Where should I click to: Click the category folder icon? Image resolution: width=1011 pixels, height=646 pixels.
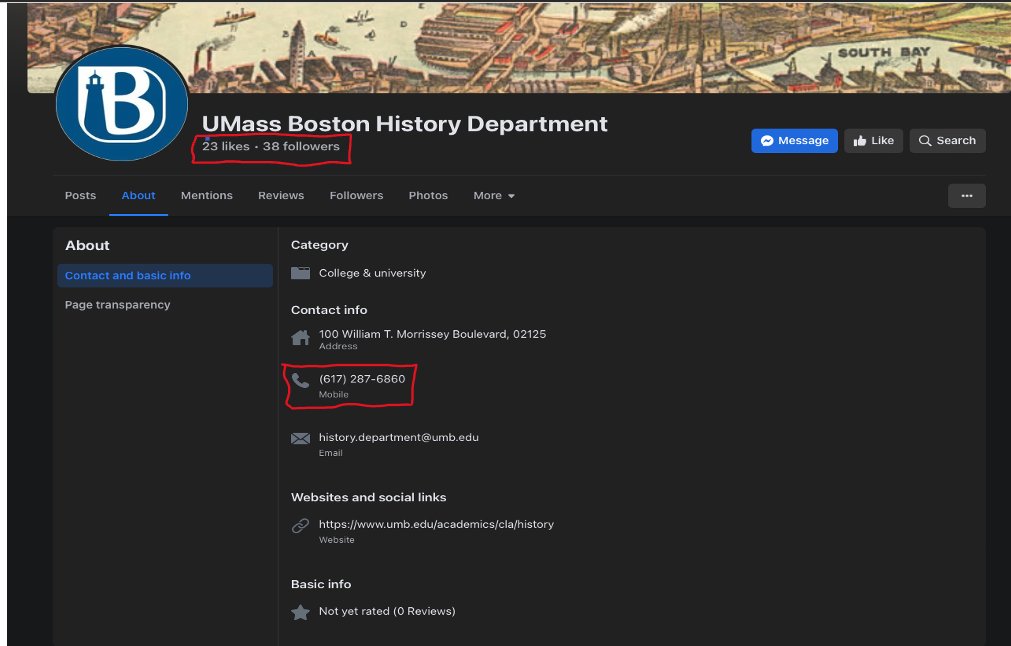[300, 273]
